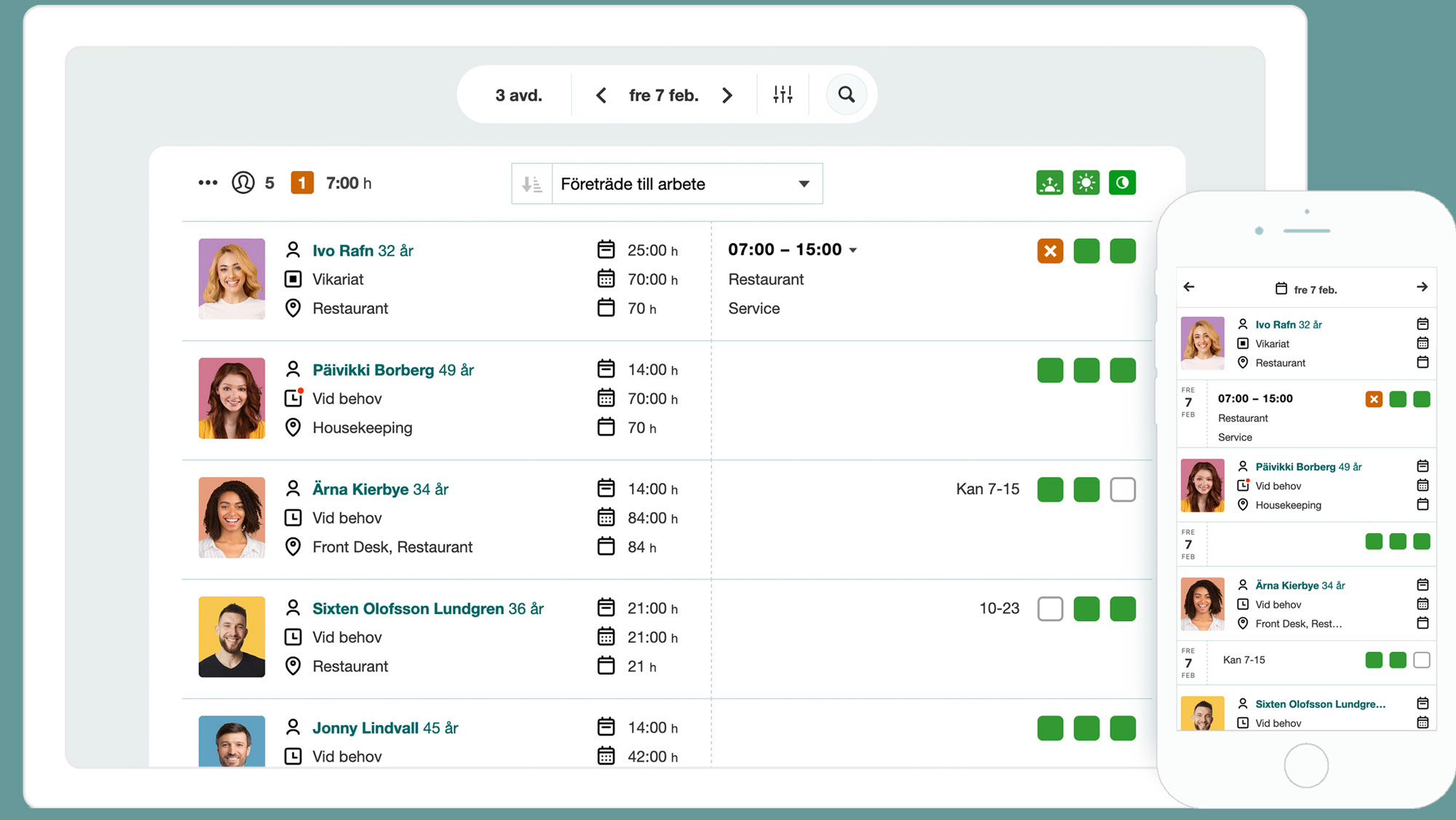The image size is (1456, 820).
Task: Click the Front Desk, Restaurant department text
Action: pos(392,547)
